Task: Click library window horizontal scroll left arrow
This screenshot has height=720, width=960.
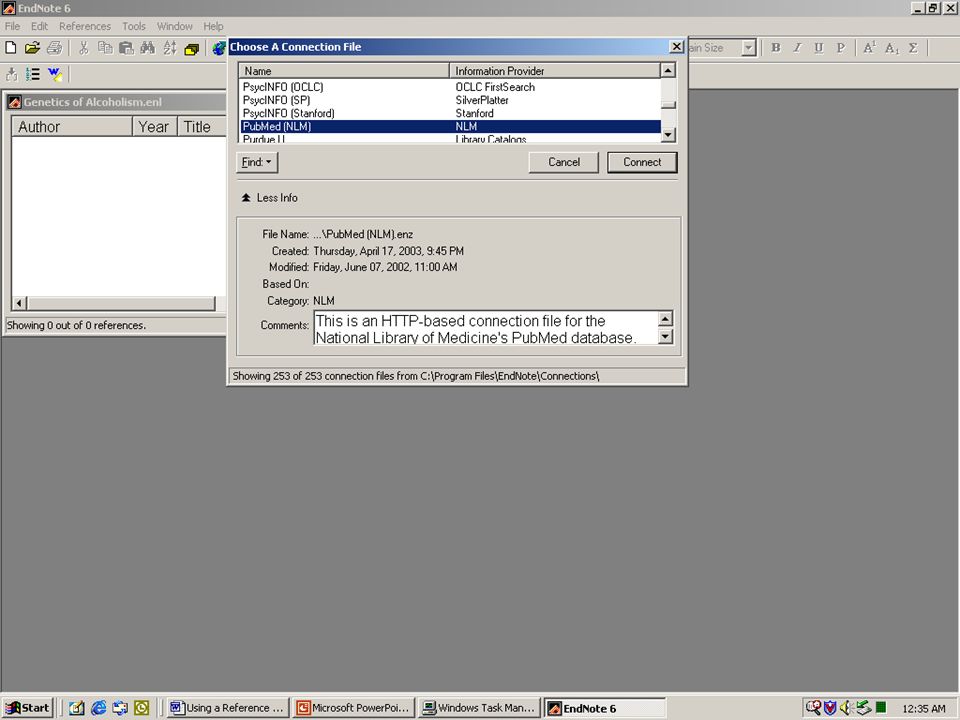Action: pos(19,303)
